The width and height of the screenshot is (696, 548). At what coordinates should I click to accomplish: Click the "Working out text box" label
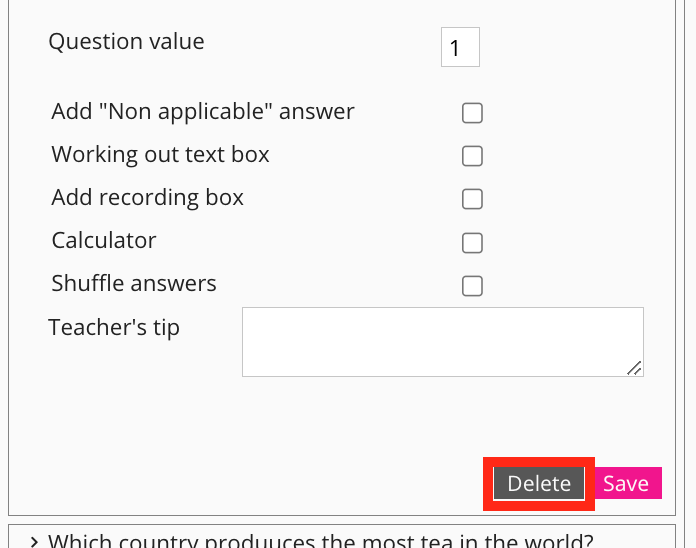(x=160, y=155)
